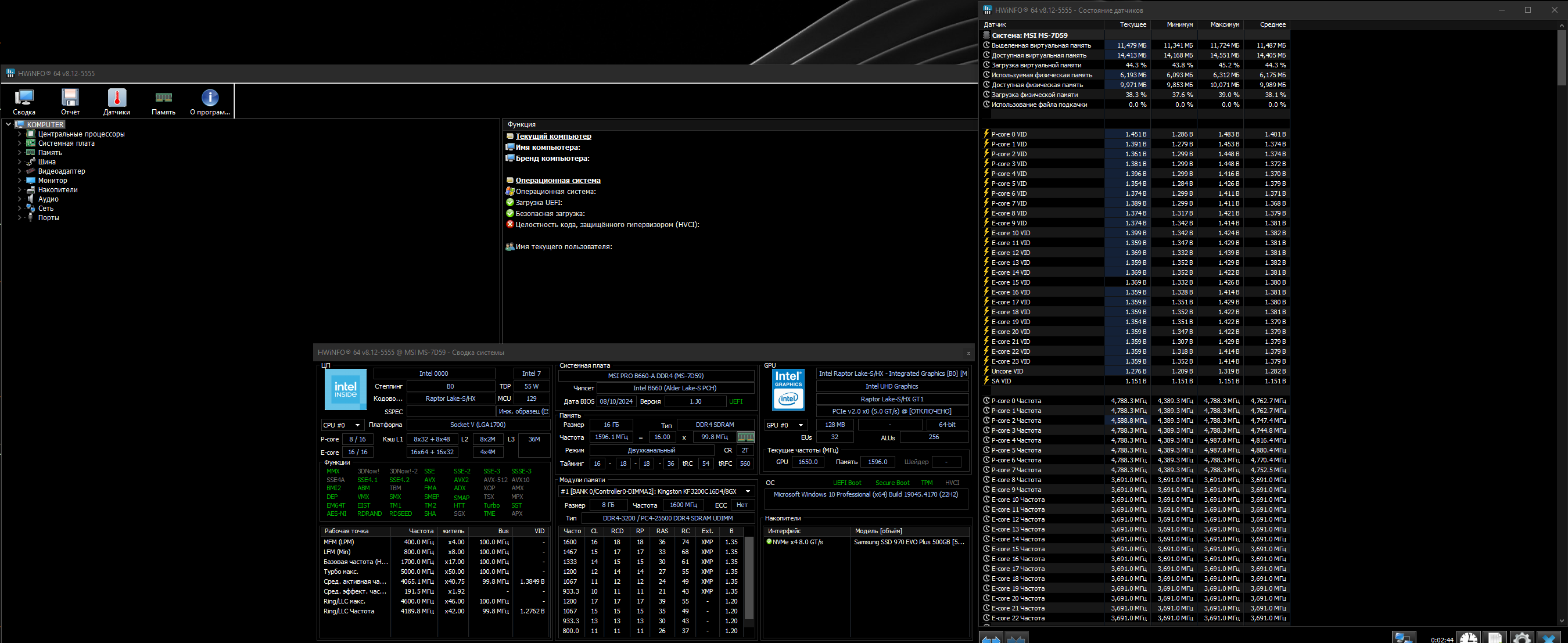This screenshot has width=1568, height=643.
Task: Click the Максимум column header
Action: 1224,25
